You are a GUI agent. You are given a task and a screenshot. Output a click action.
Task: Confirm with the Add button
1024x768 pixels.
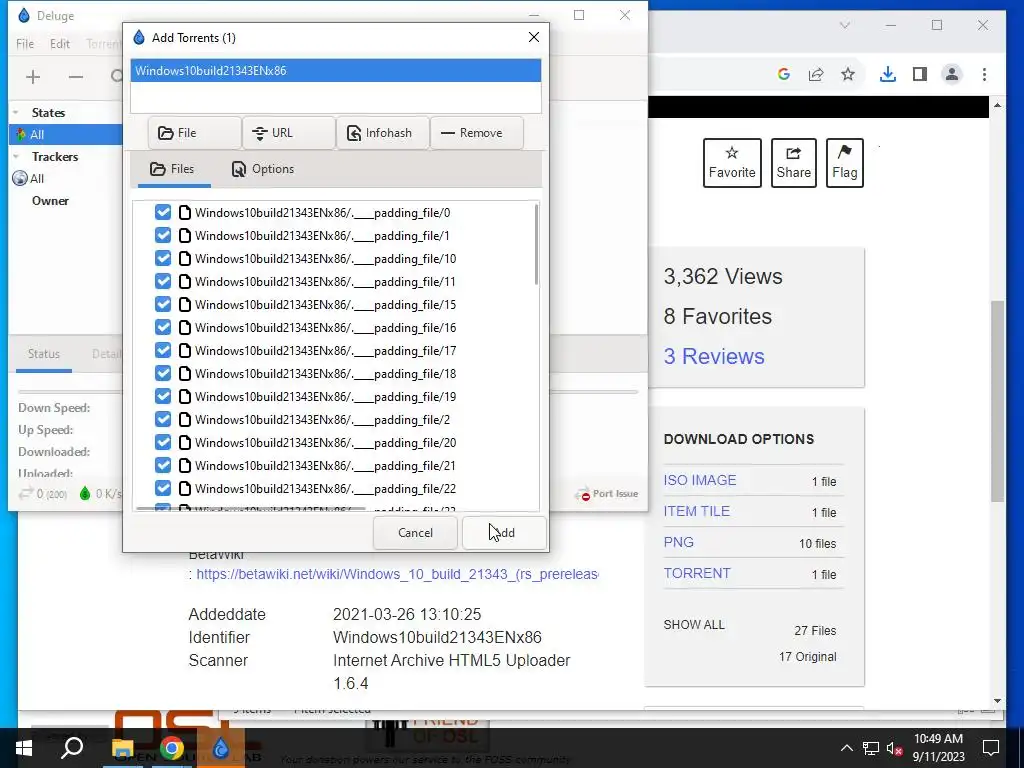(504, 533)
